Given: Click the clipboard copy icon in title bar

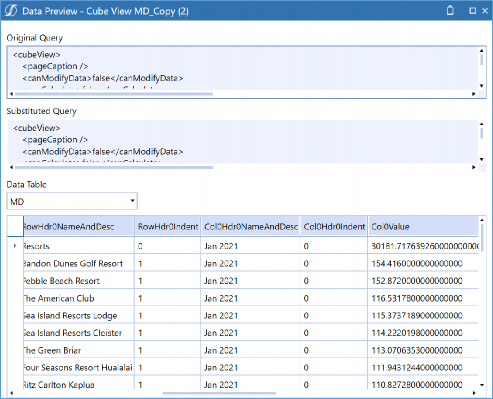Looking at the screenshot, I should click(450, 10).
